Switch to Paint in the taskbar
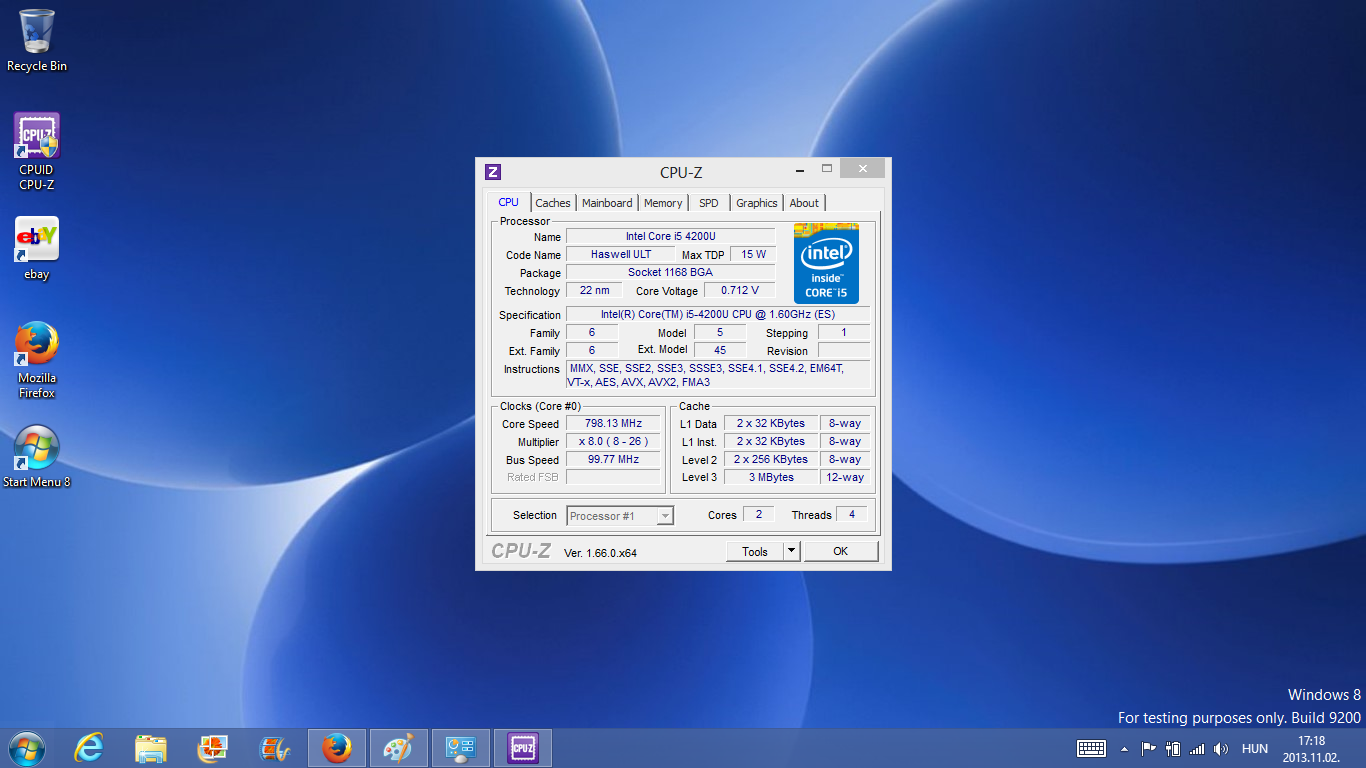 (x=398, y=748)
